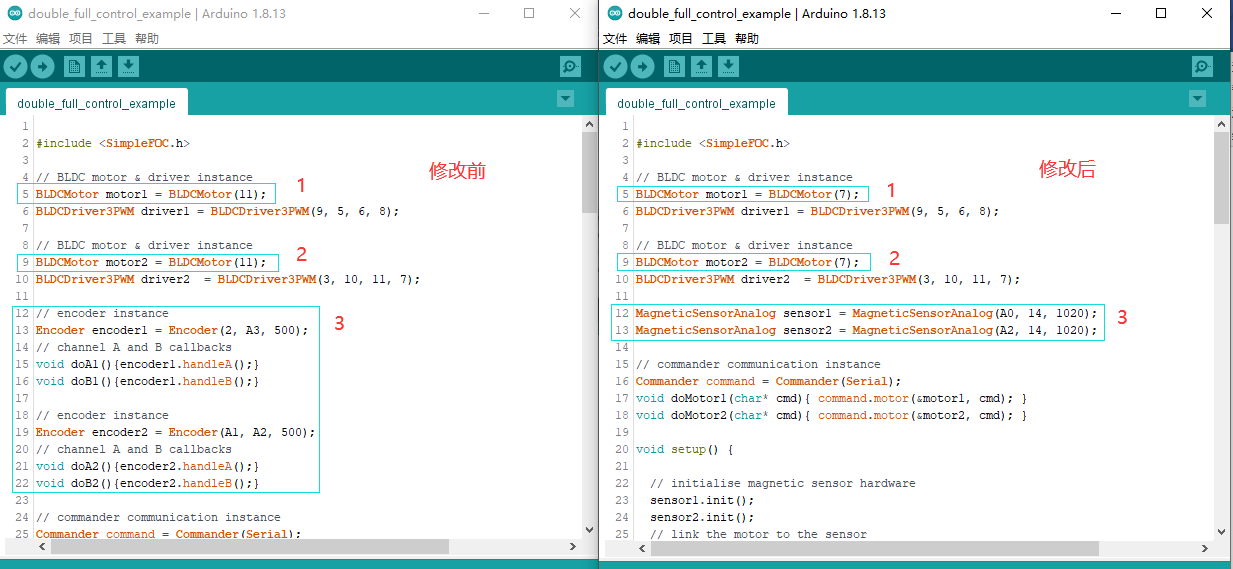Click Save sketch icon in left window
The height and width of the screenshot is (569, 1233).
128,67
